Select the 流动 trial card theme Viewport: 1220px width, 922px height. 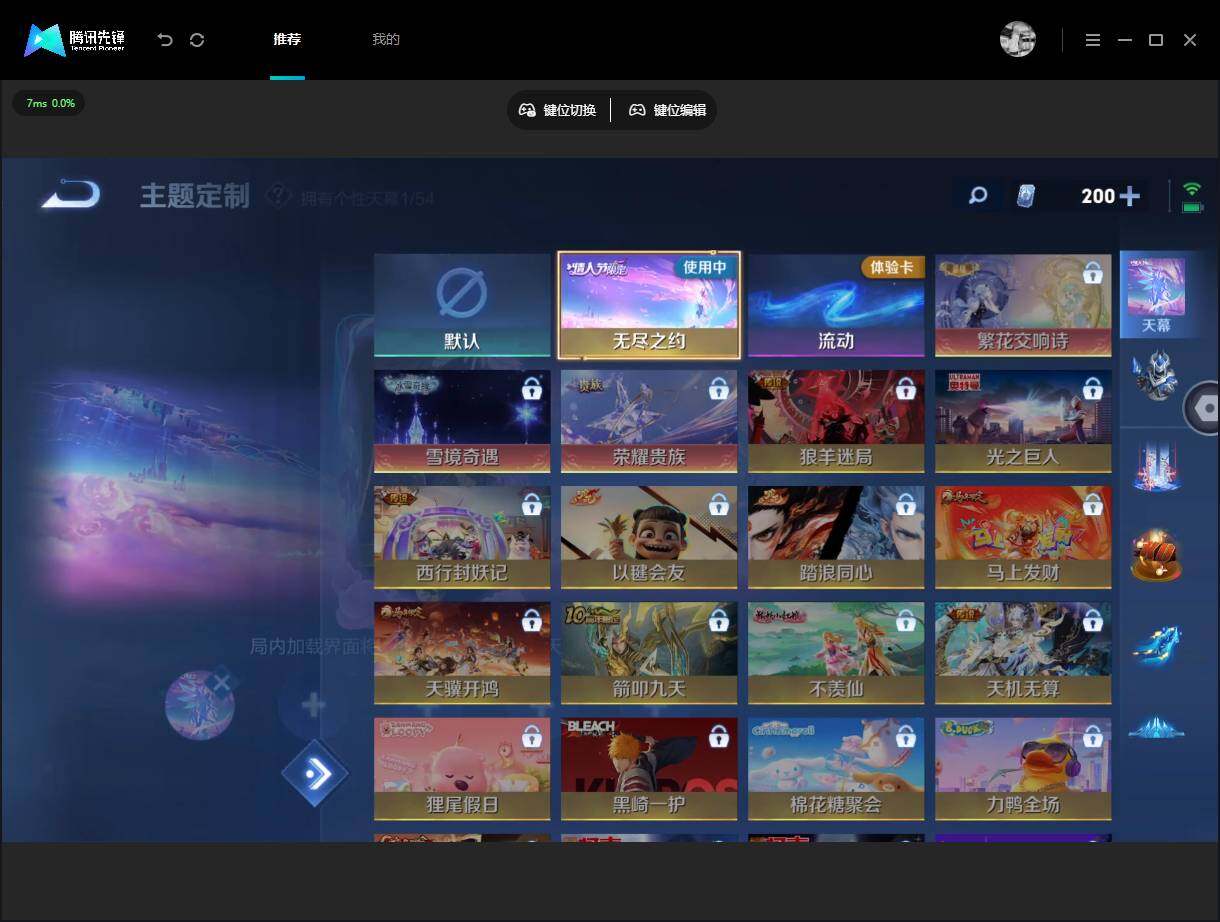click(x=836, y=305)
